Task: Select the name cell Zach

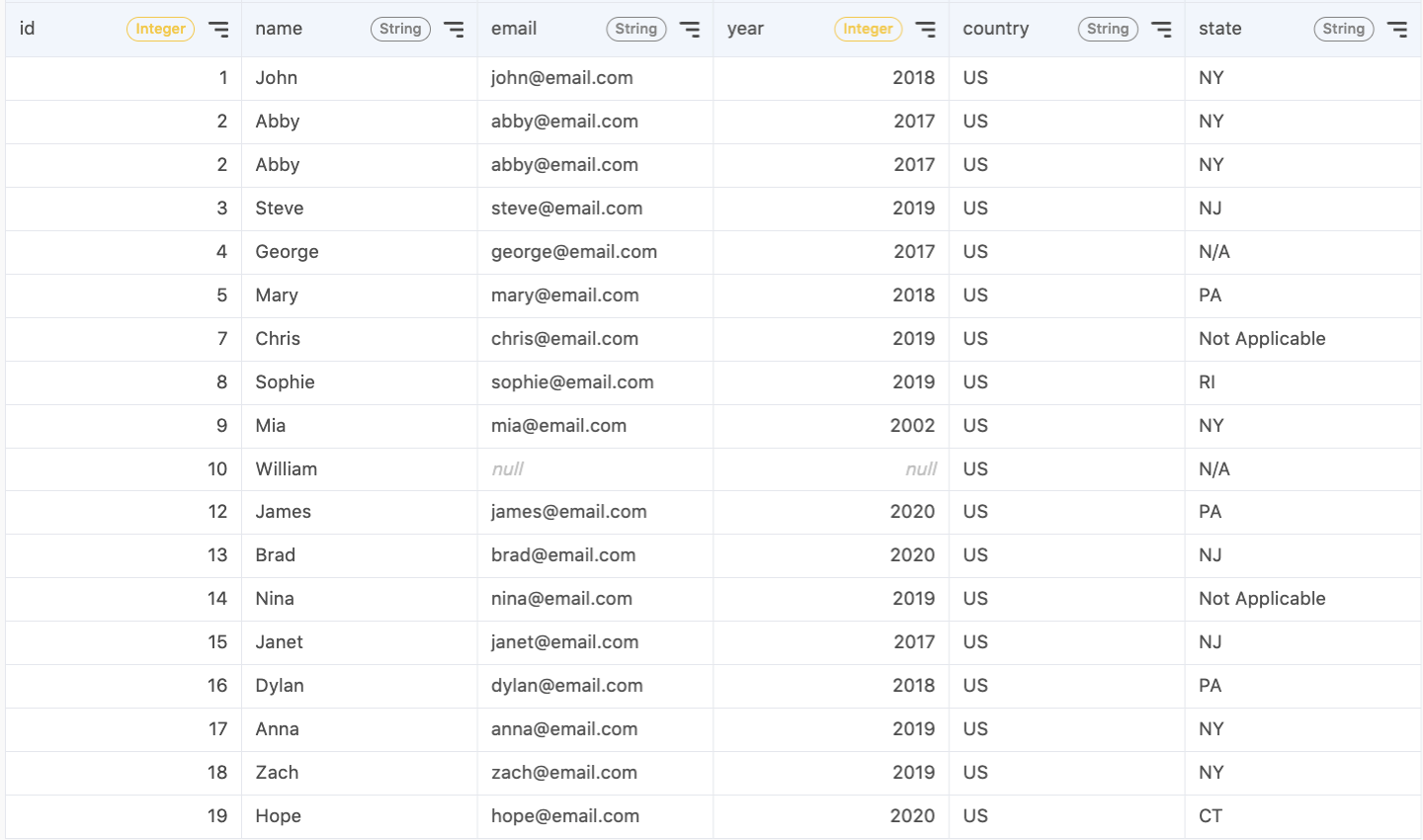Action: 360,773
